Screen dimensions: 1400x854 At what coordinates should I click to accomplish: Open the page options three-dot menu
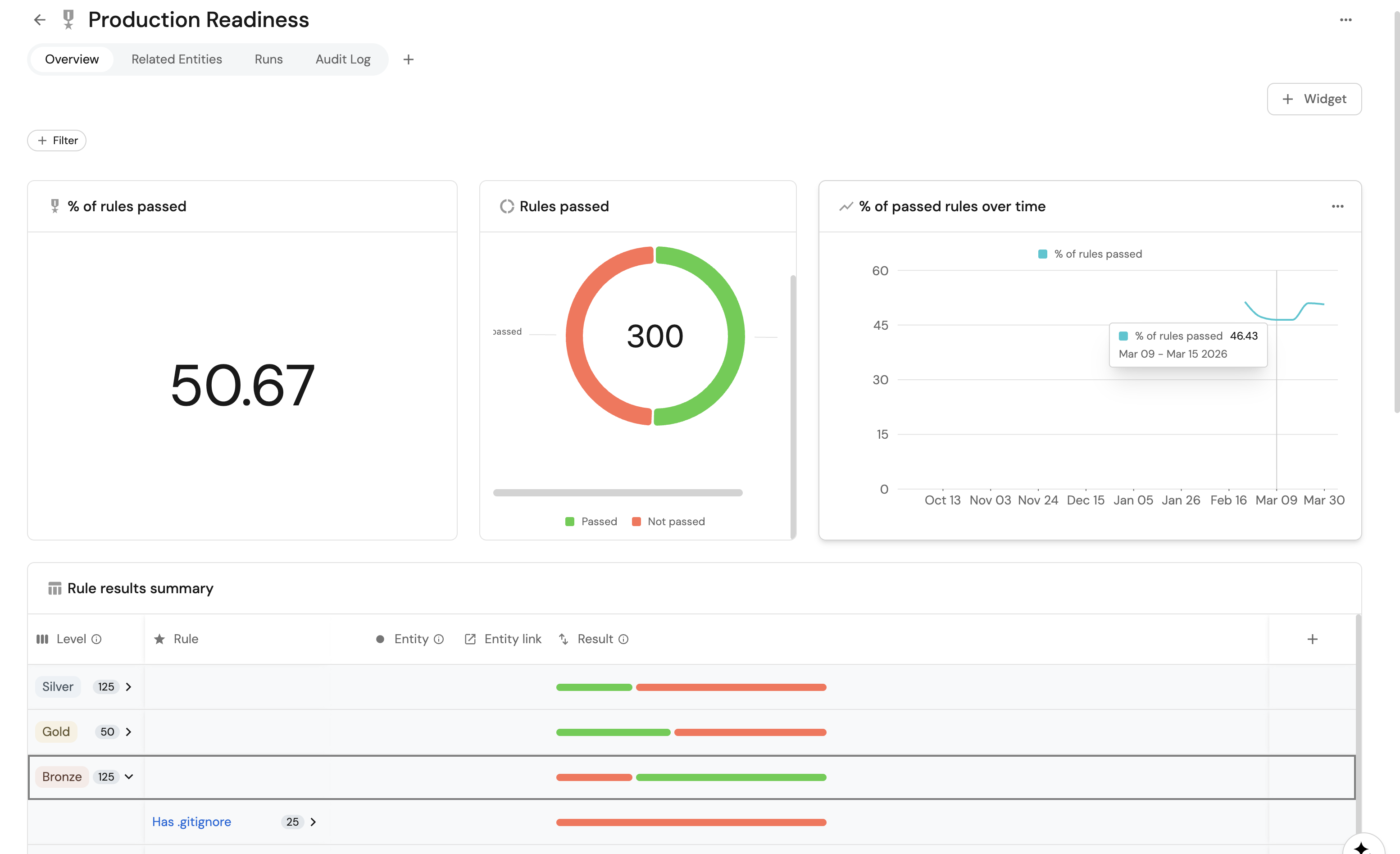[1345, 20]
